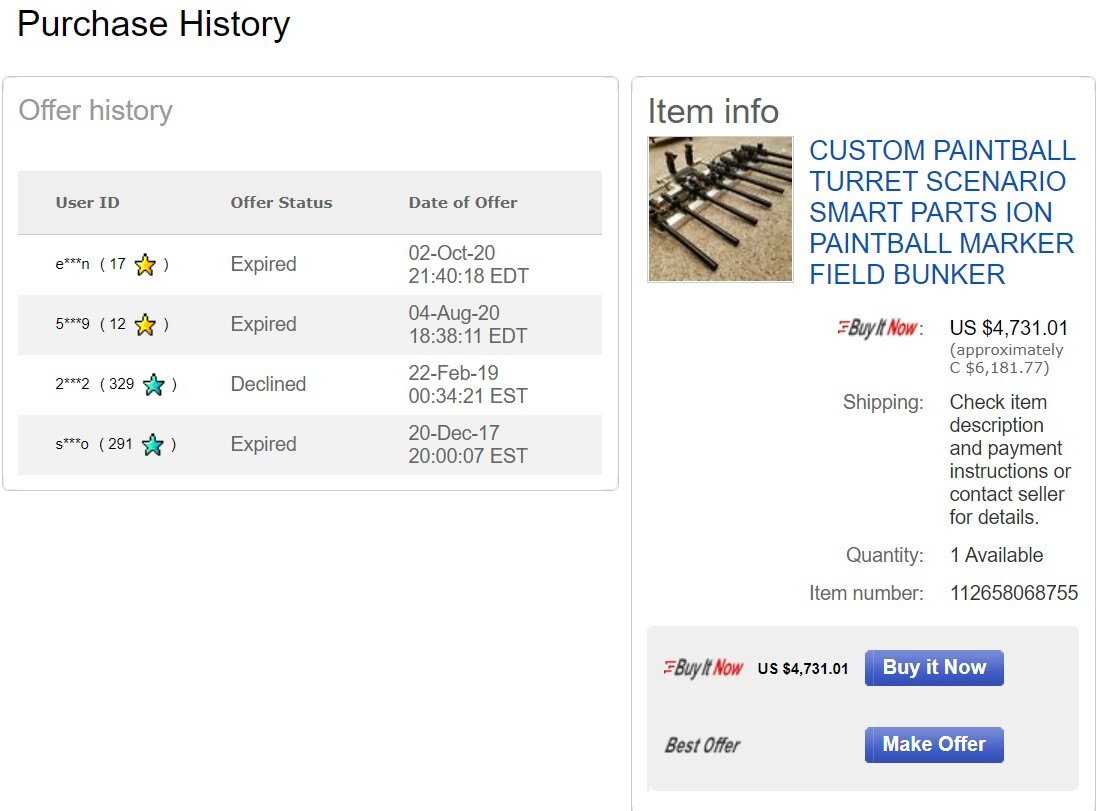Click the teal star next to 2***2
This screenshot has width=1102, height=811.
(x=153, y=384)
